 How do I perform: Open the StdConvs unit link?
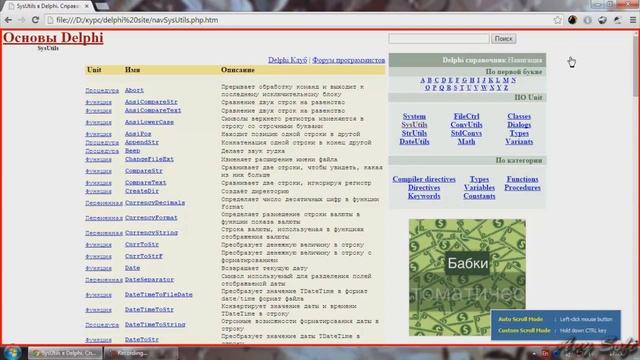click(467, 133)
